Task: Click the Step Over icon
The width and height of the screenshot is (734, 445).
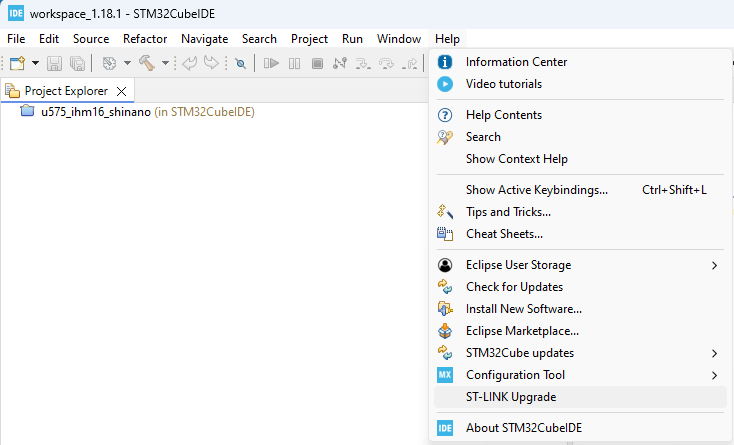Action: (386, 63)
